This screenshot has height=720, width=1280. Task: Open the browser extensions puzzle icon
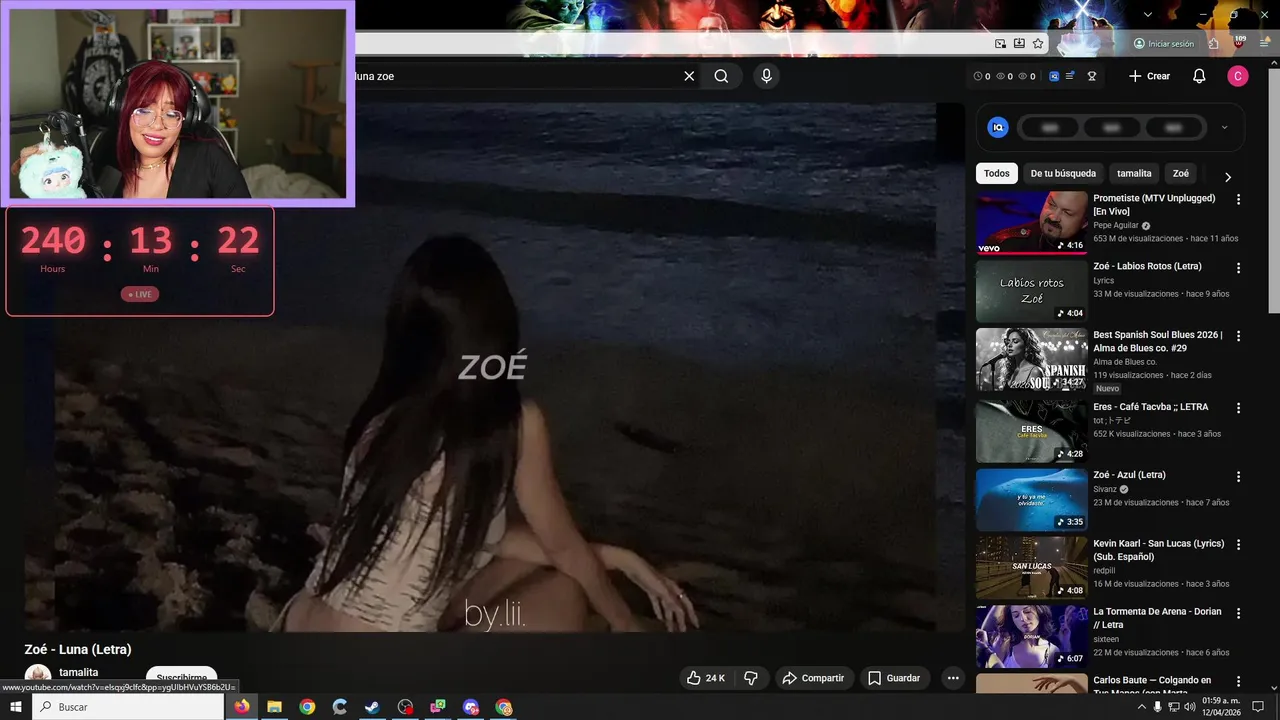1213,44
